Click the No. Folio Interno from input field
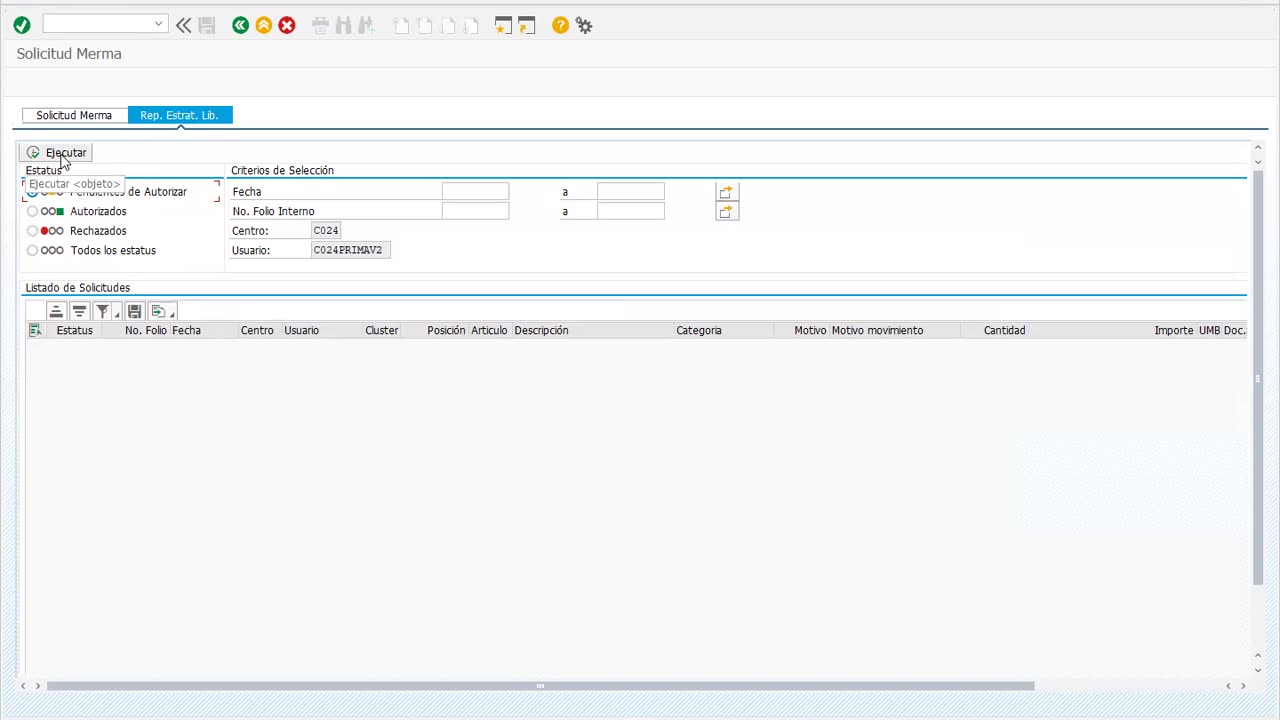This screenshot has width=1280, height=720. (475, 211)
